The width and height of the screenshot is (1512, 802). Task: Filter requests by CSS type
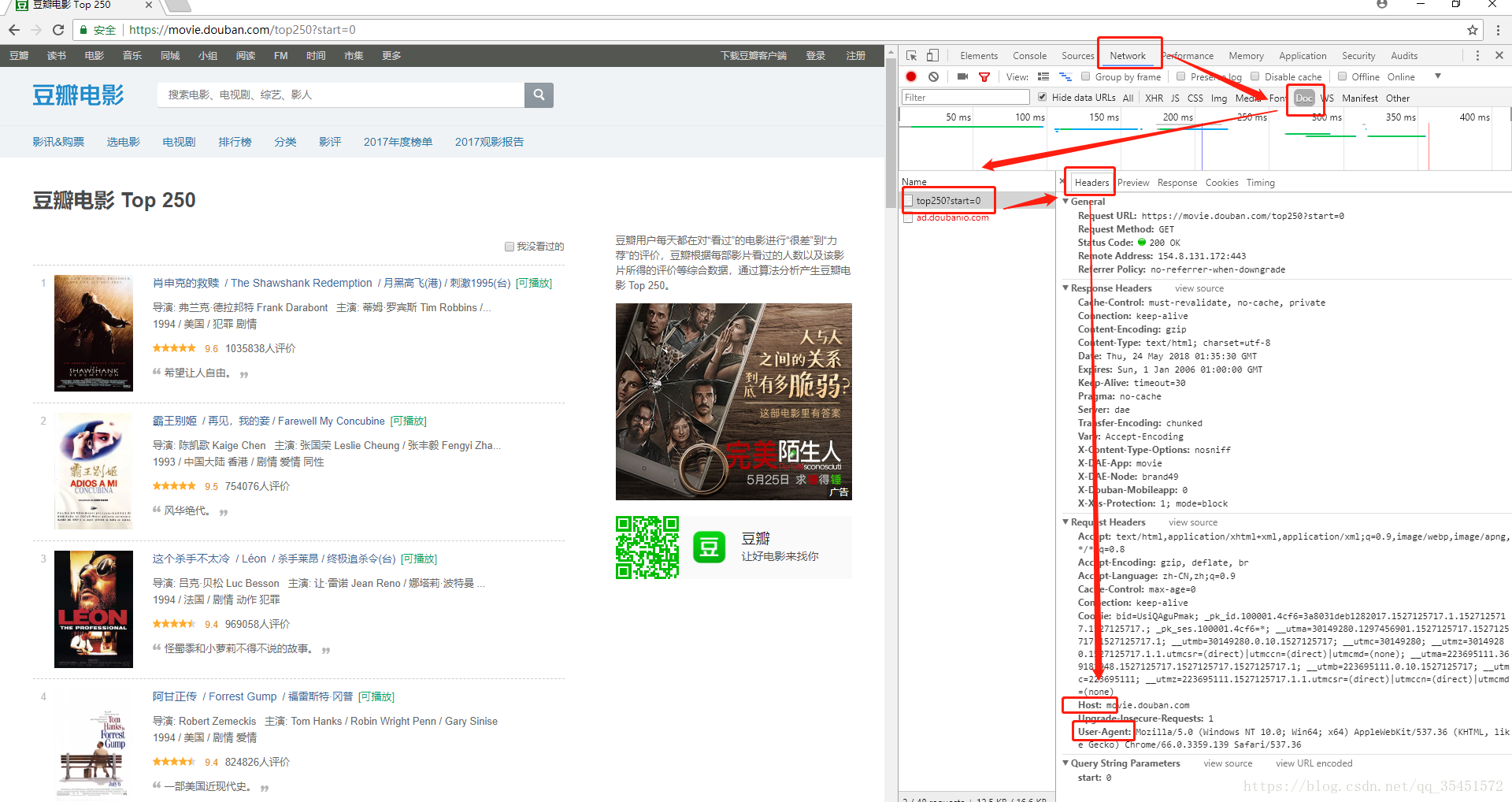pyautogui.click(x=1195, y=98)
